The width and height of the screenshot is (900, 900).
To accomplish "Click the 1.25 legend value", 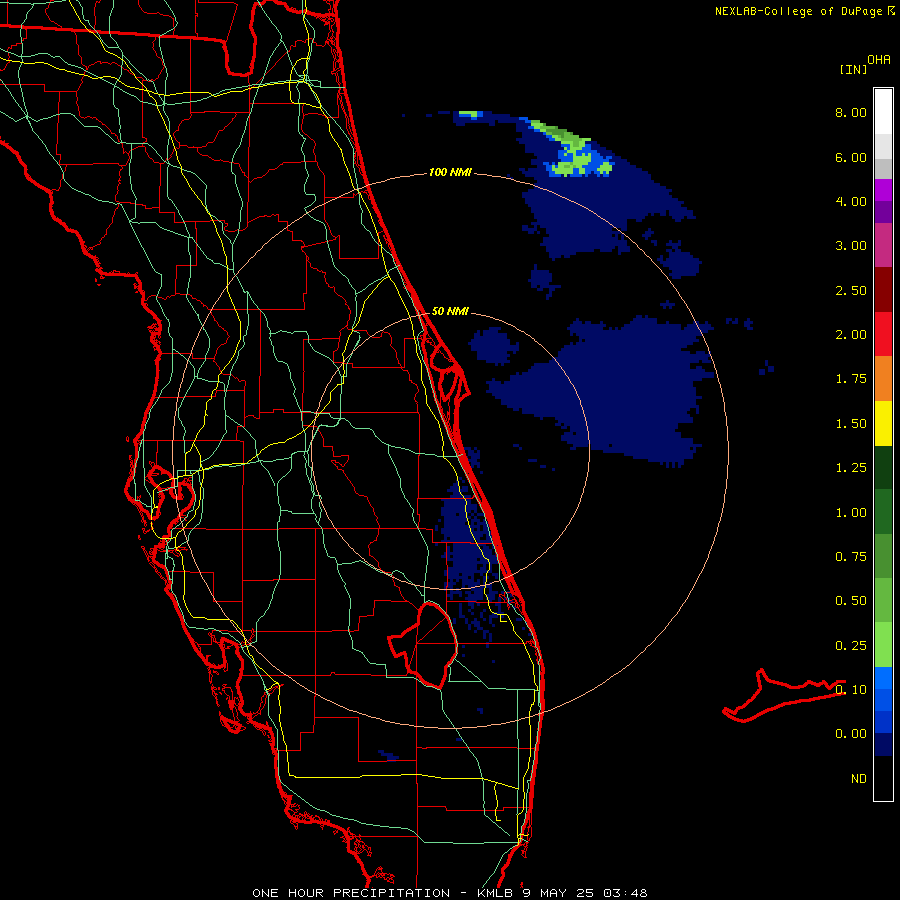I will click(x=851, y=468).
